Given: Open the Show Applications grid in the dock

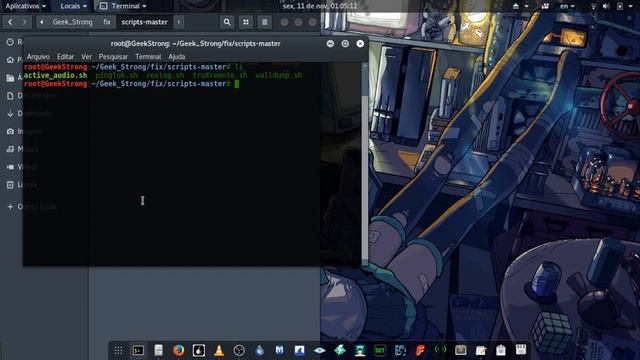Looking at the screenshot, I should [x=118, y=350].
